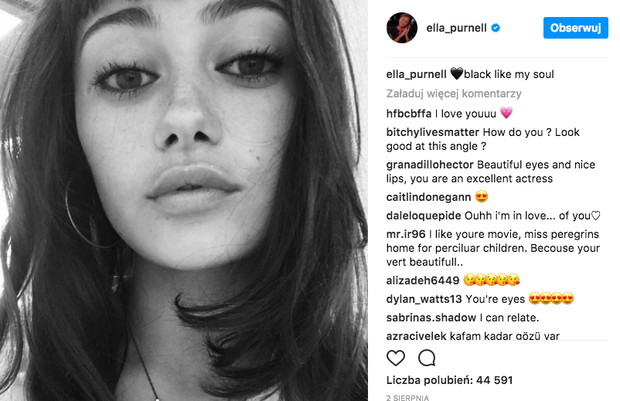The width and height of the screenshot is (620, 401).
Task: View the like count Liczba polubień: 44 591
Action: pyautogui.click(x=450, y=380)
